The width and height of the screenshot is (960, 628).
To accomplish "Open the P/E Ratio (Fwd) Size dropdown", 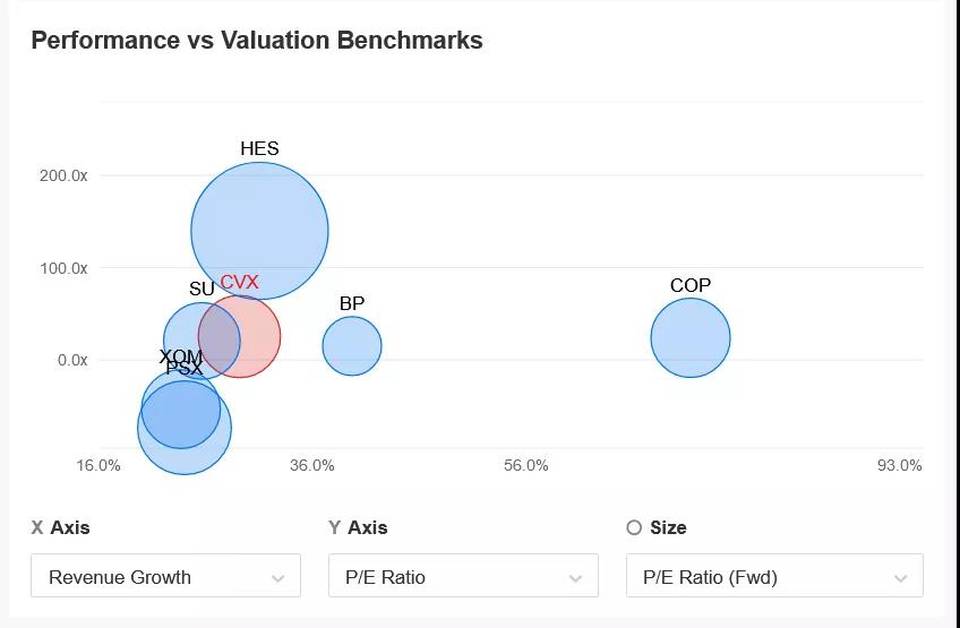I will tap(774, 575).
